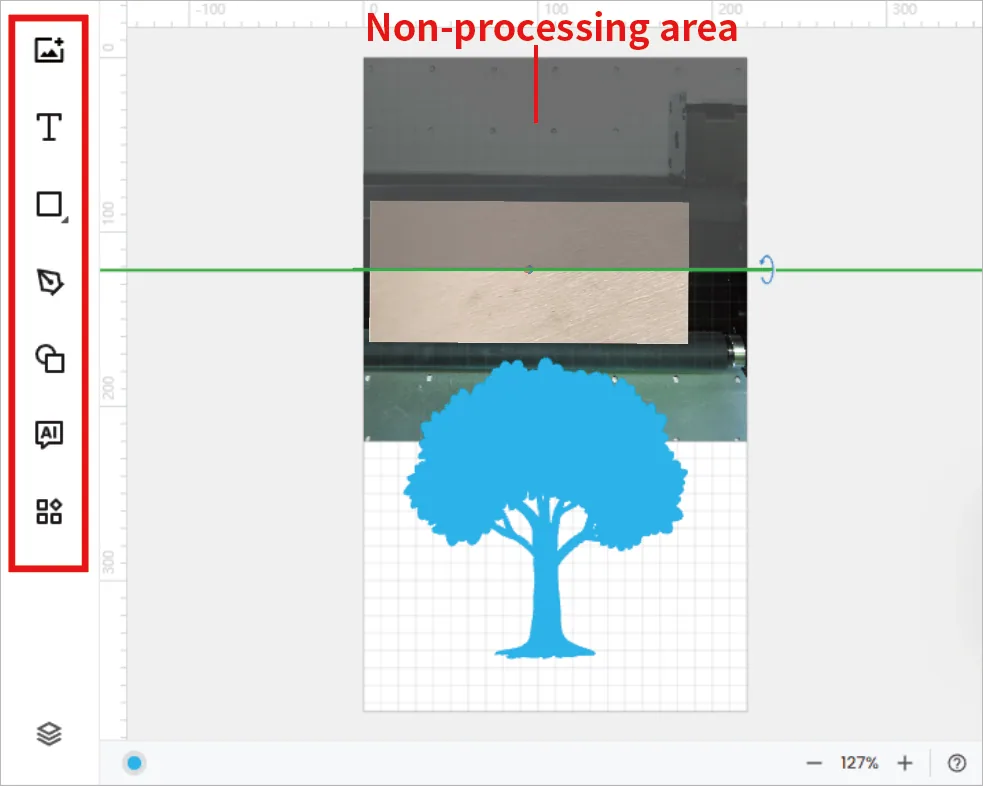Expand the shape tool submenu arrow
Image resolution: width=983 pixels, height=786 pixels.
pyautogui.click(x=65, y=219)
